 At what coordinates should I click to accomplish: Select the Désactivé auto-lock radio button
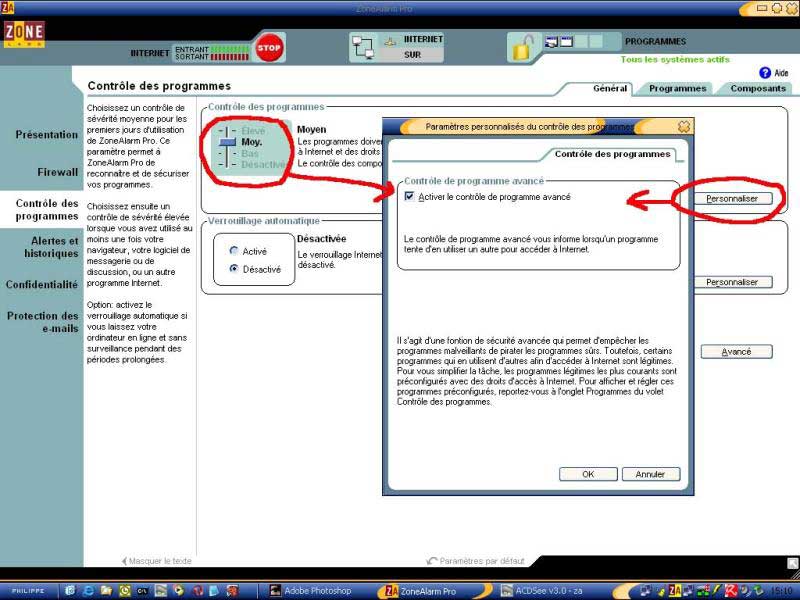click(x=234, y=269)
